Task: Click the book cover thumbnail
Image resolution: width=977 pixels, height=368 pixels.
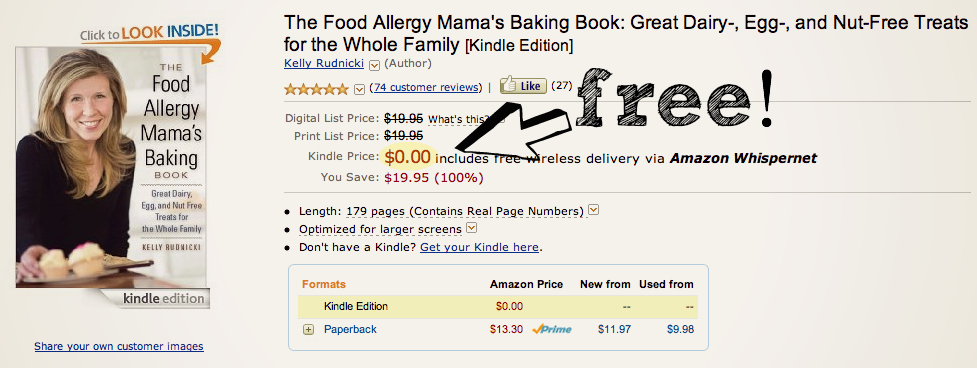Action: point(113,177)
